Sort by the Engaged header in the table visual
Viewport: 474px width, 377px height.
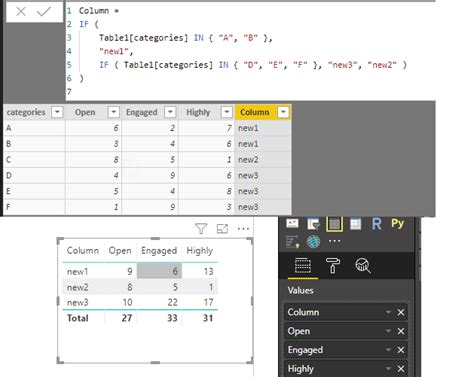159,251
